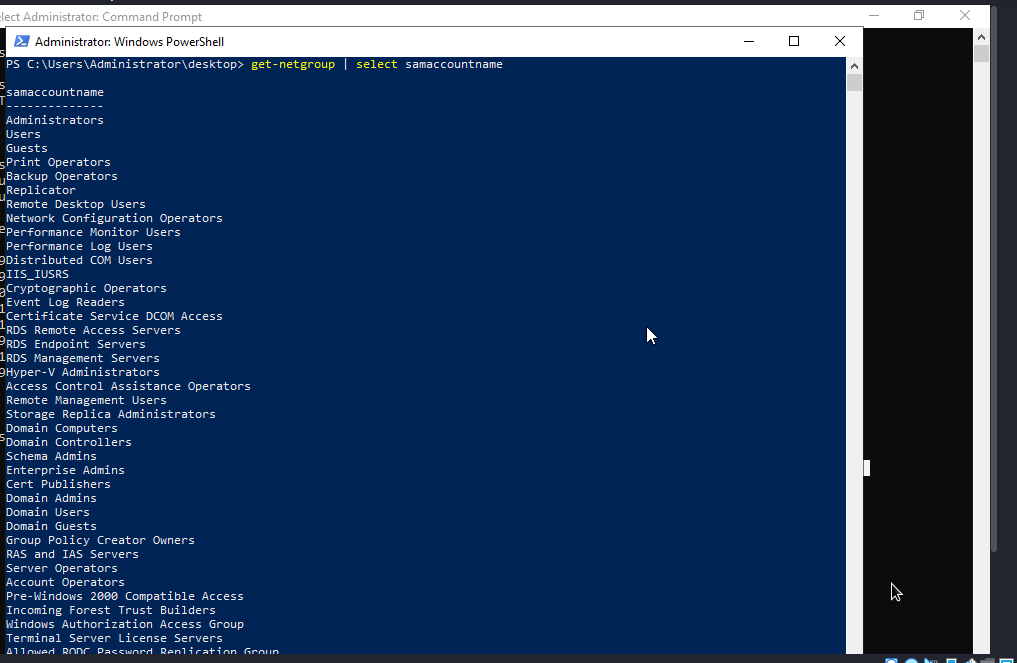Select the 'Distributed COM Users' line

tap(79, 260)
